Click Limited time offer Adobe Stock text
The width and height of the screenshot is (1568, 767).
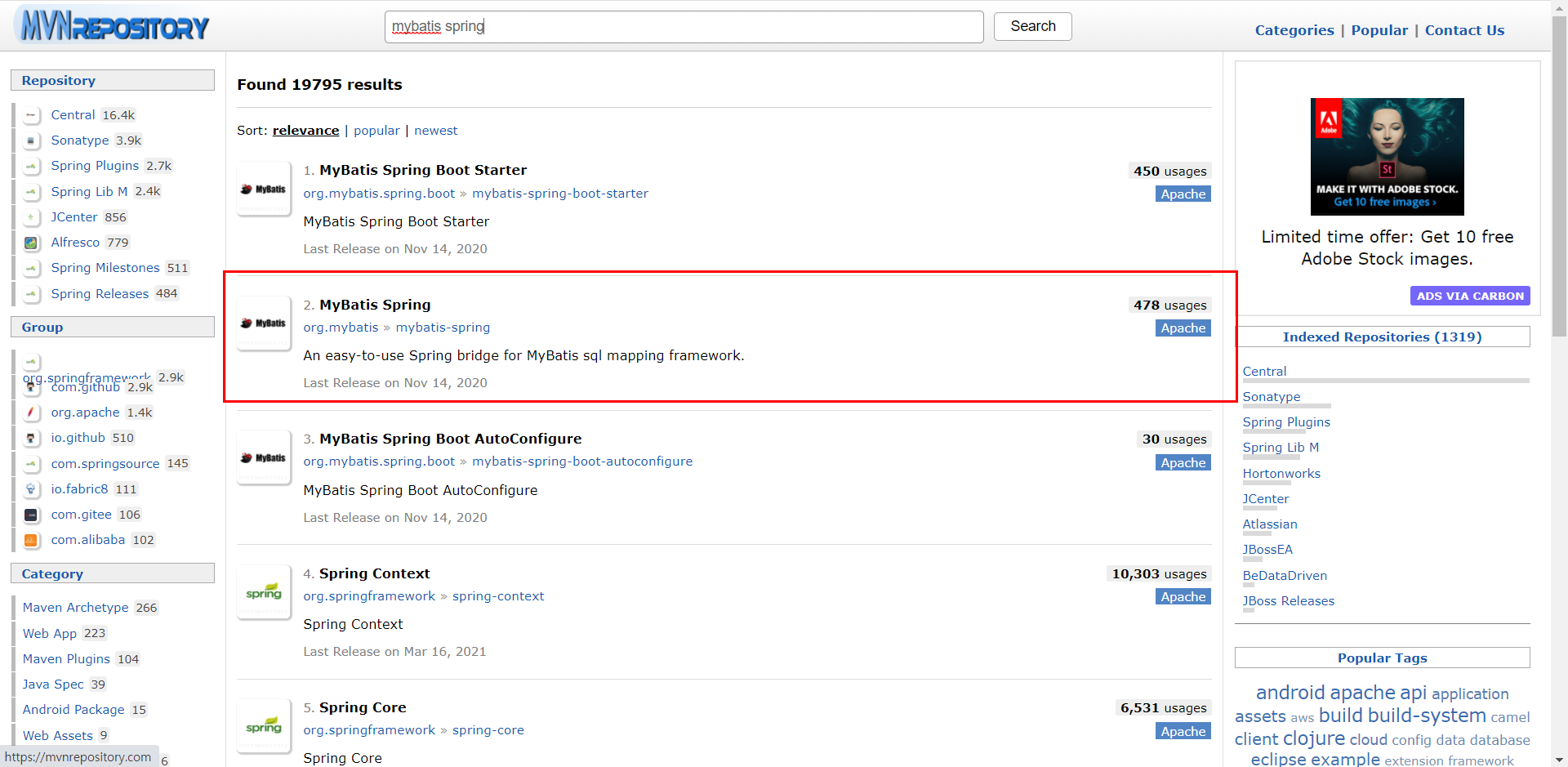1387,247
